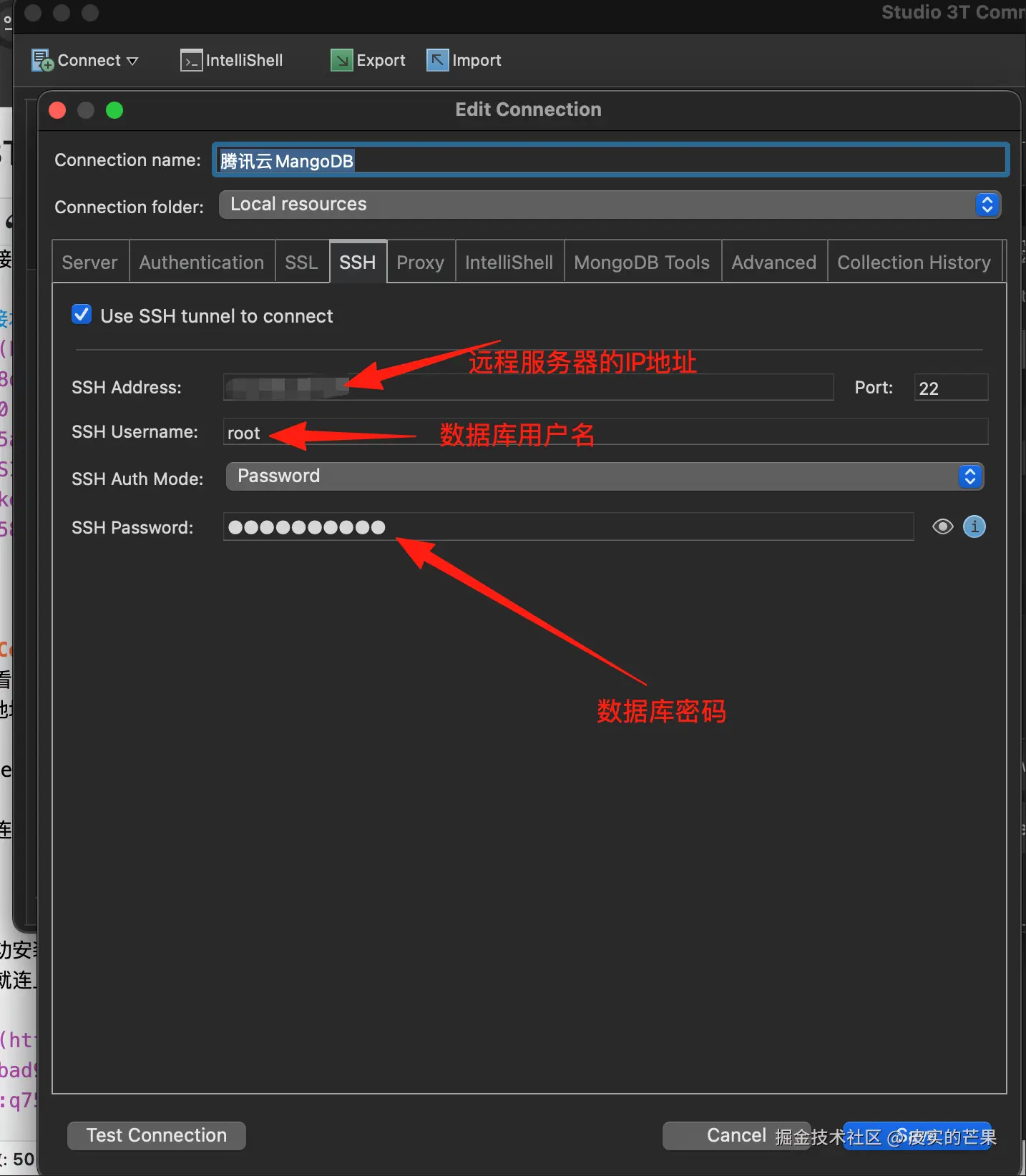The height and width of the screenshot is (1176, 1026).
Task: Open the Connection folder dropdown
Action: (610, 205)
